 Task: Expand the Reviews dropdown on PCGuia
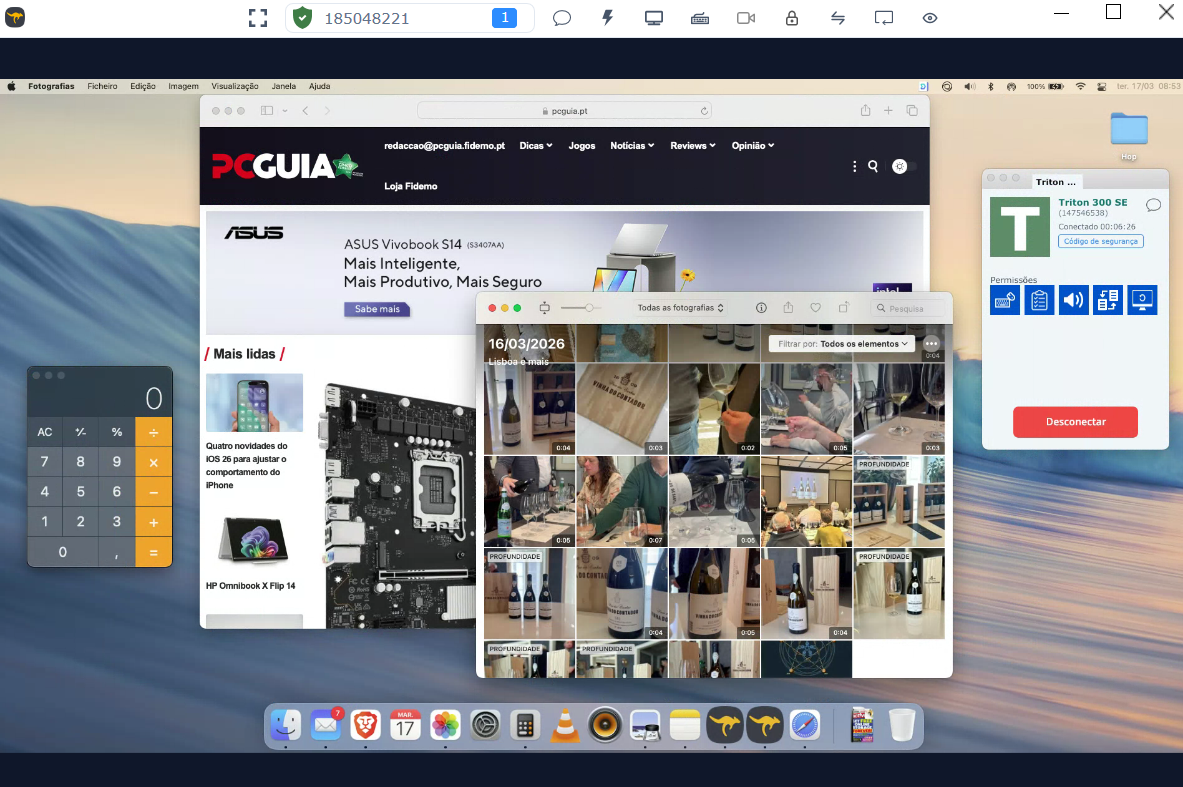pos(693,146)
